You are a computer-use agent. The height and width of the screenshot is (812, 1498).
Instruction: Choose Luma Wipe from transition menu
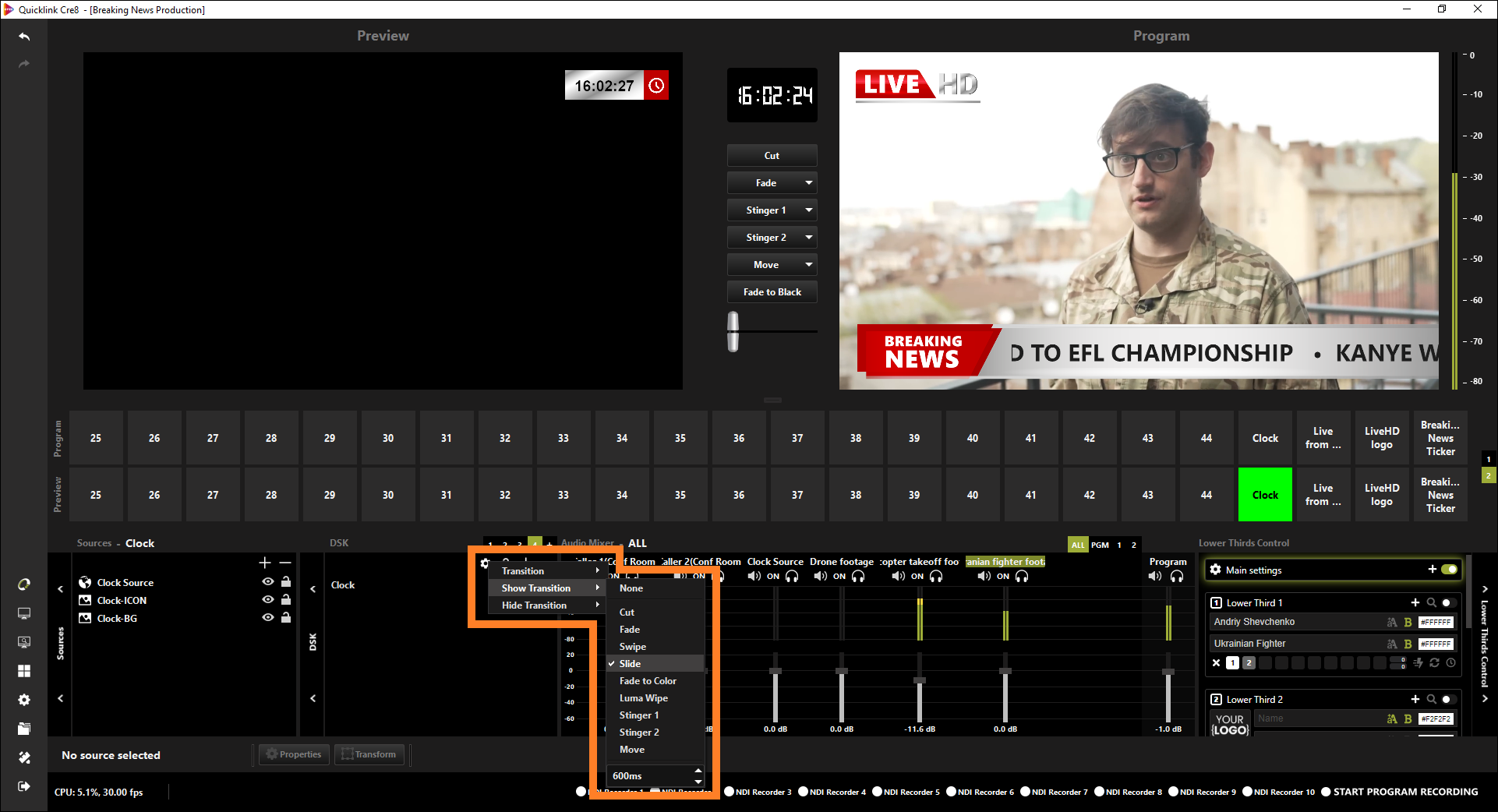(x=644, y=698)
